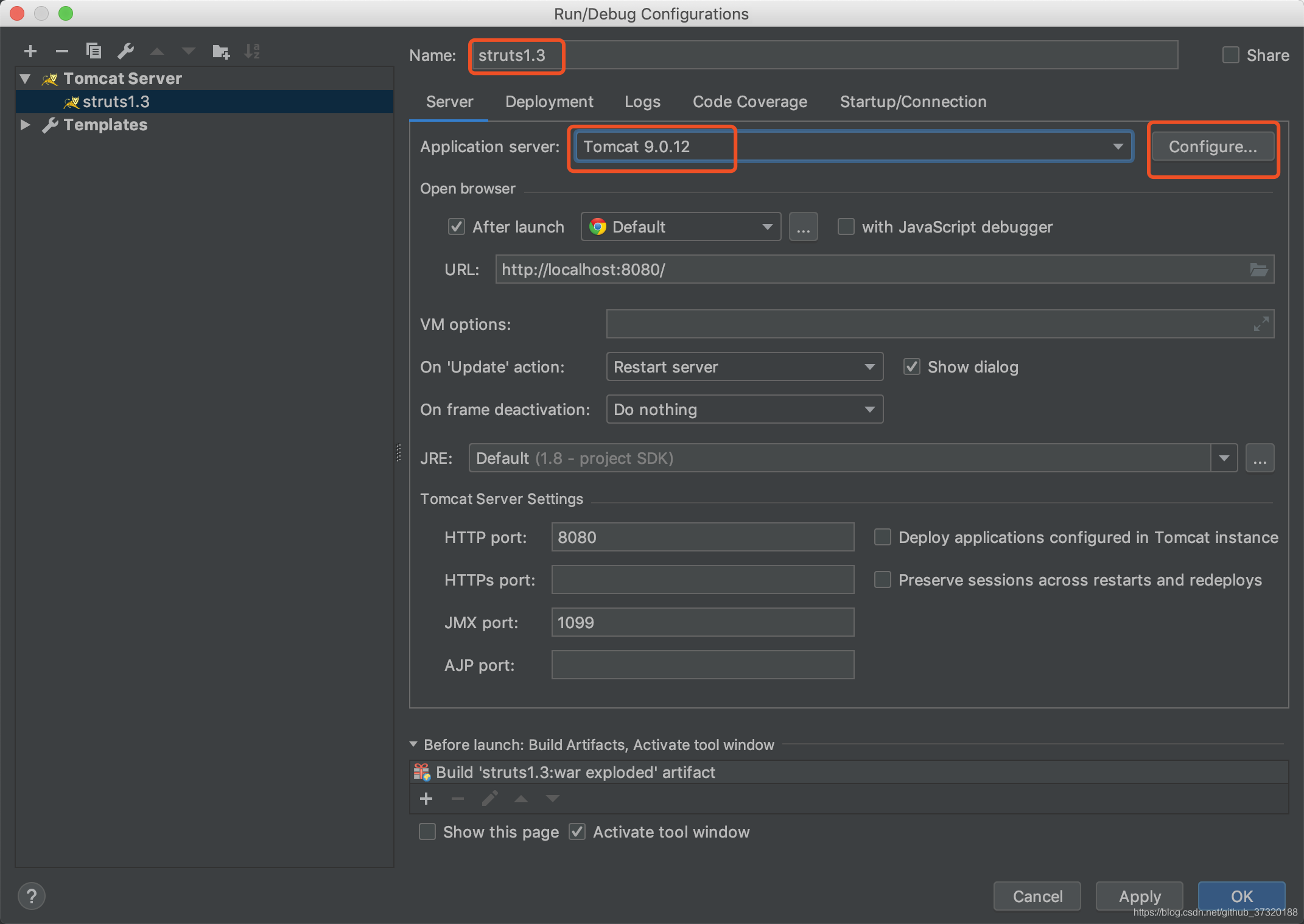Collapse the Before launch section
1304x924 pixels.
413,744
